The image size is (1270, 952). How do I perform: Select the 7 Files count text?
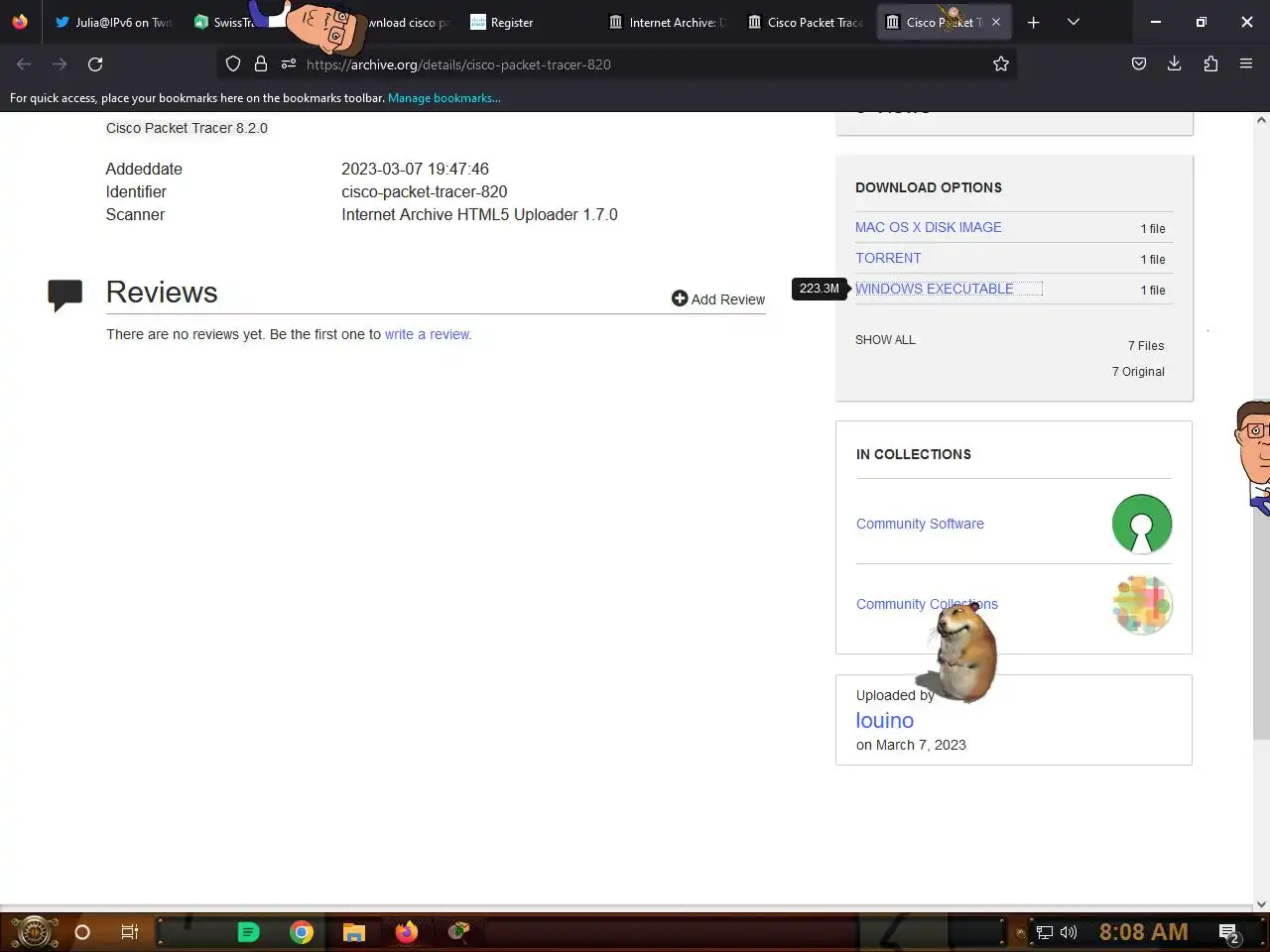[1146, 345]
